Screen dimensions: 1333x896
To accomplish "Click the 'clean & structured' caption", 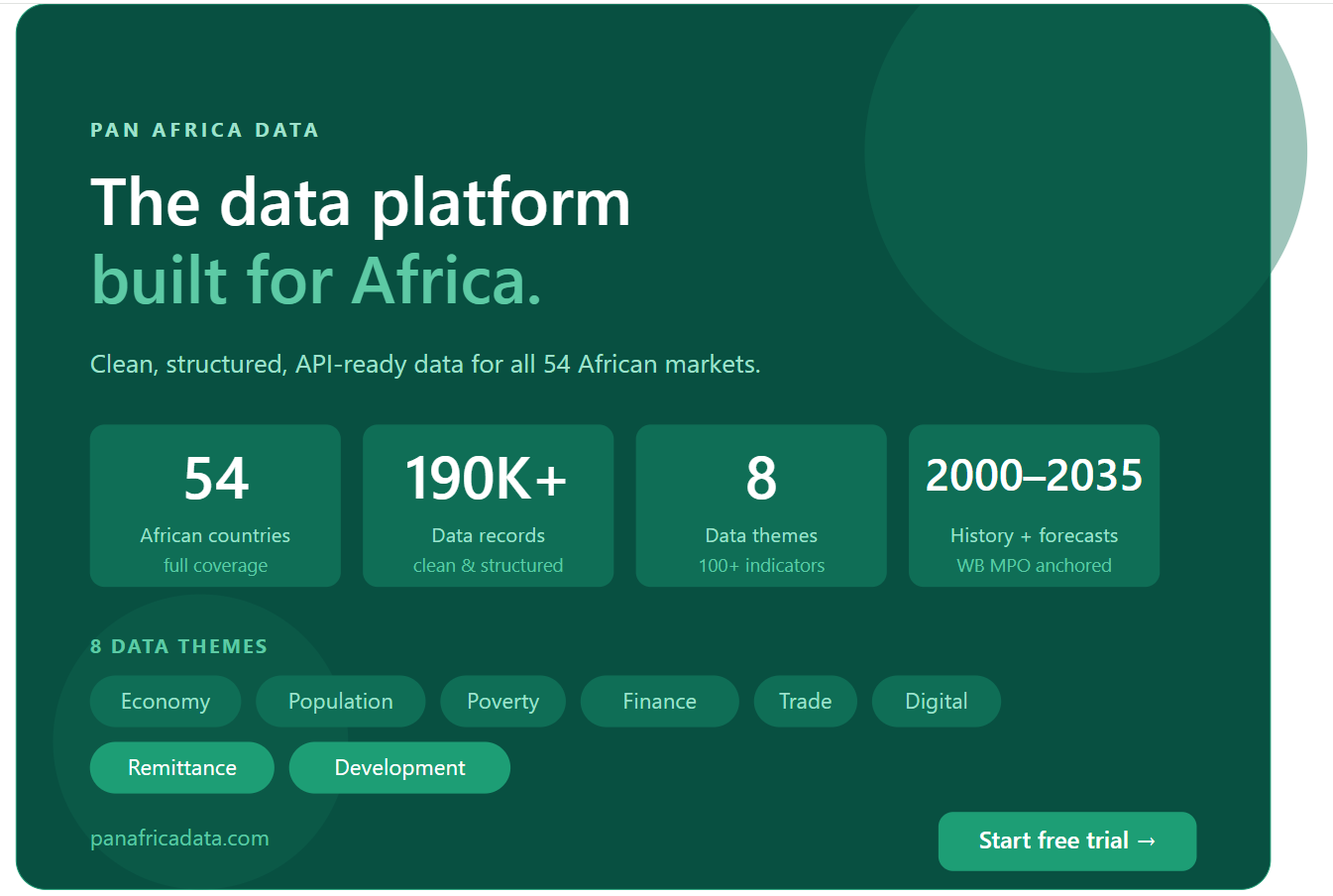I will tap(489, 566).
